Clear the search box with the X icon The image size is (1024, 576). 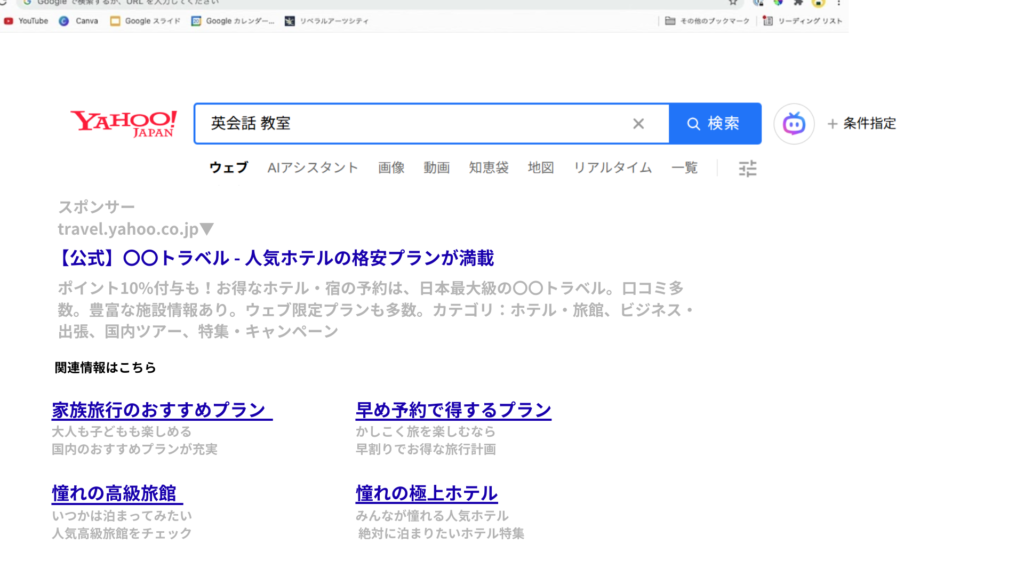638,124
